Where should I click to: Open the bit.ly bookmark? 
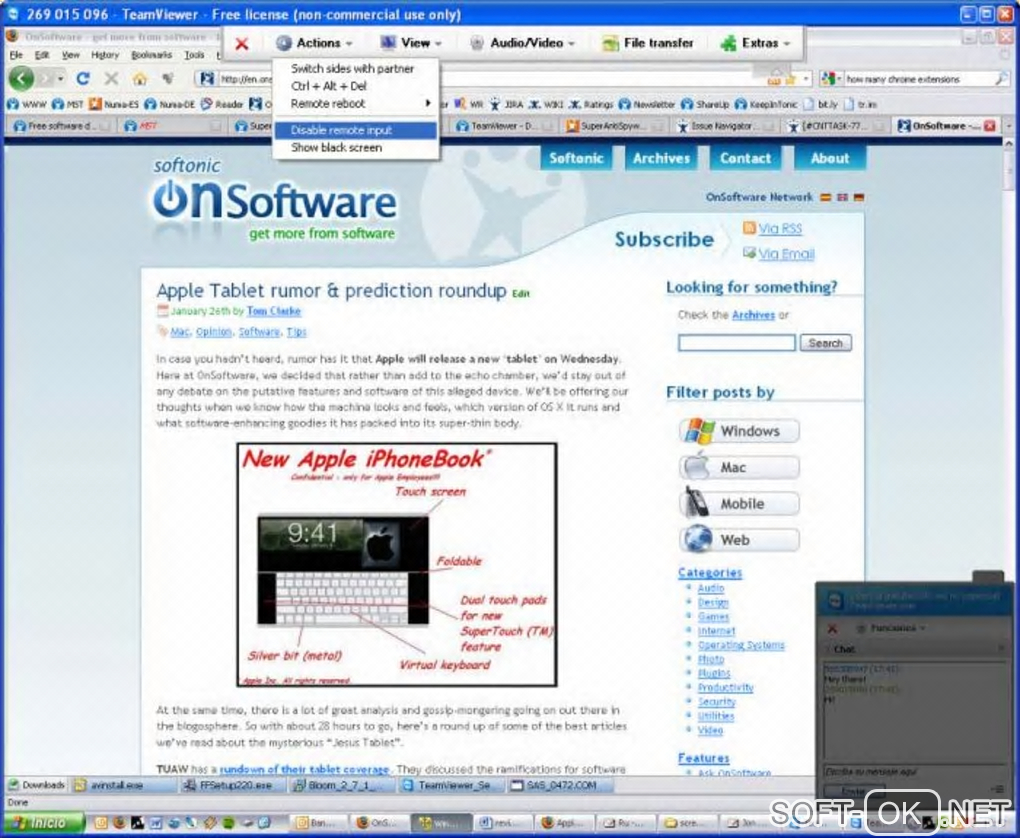pos(821,104)
